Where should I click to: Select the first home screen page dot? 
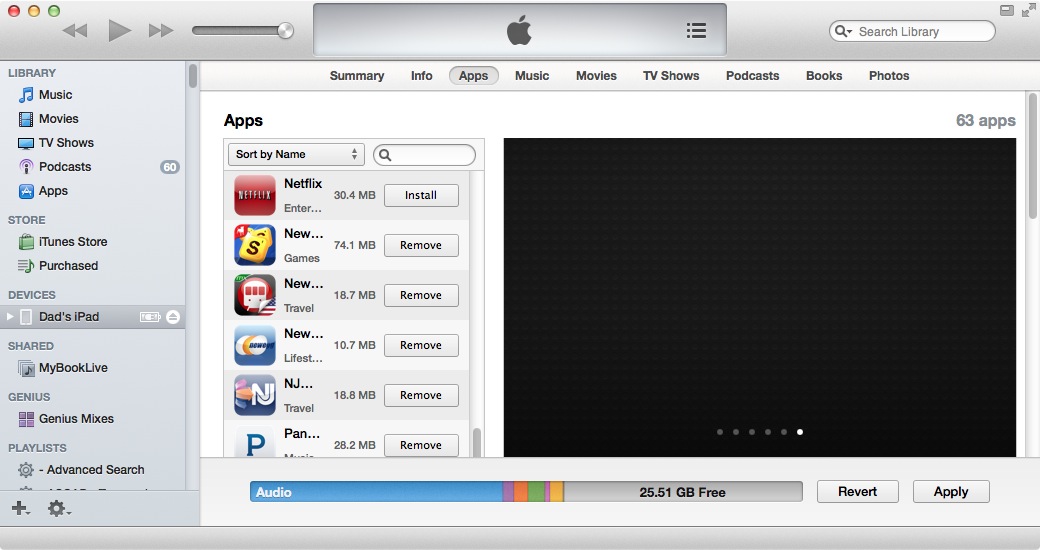(720, 432)
